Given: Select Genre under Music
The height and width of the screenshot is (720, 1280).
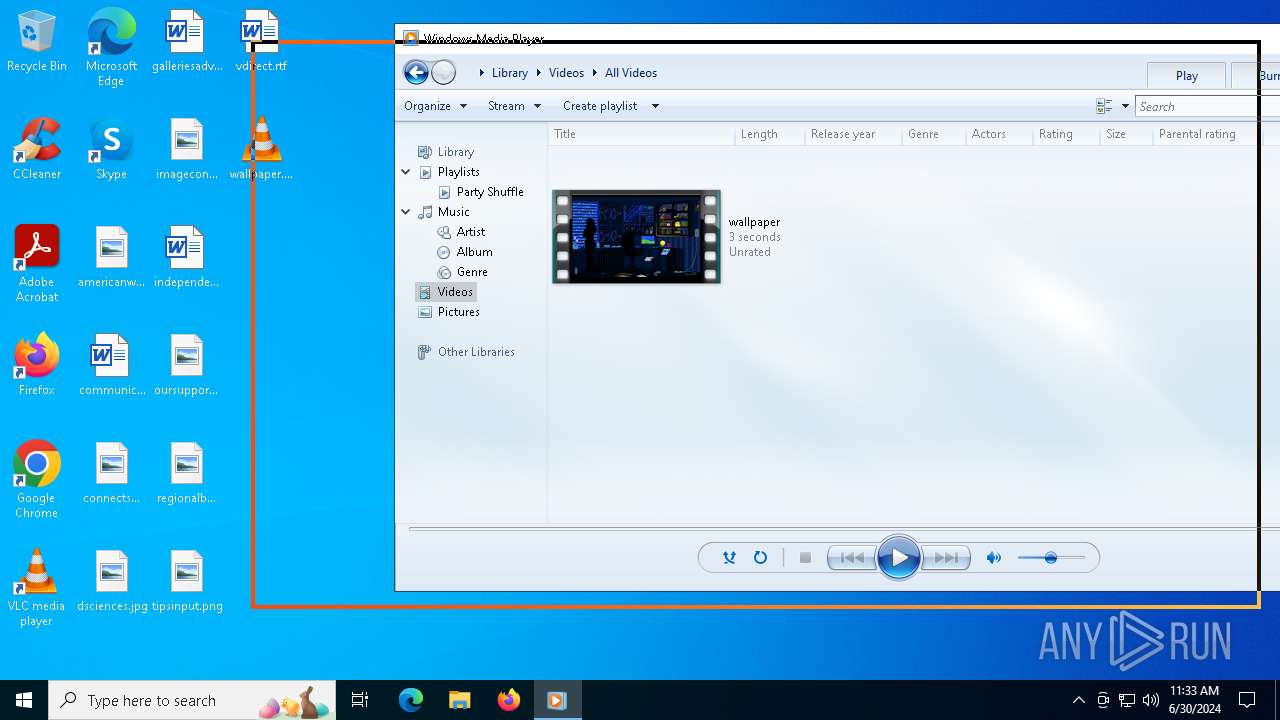Looking at the screenshot, I should click(x=472, y=272).
